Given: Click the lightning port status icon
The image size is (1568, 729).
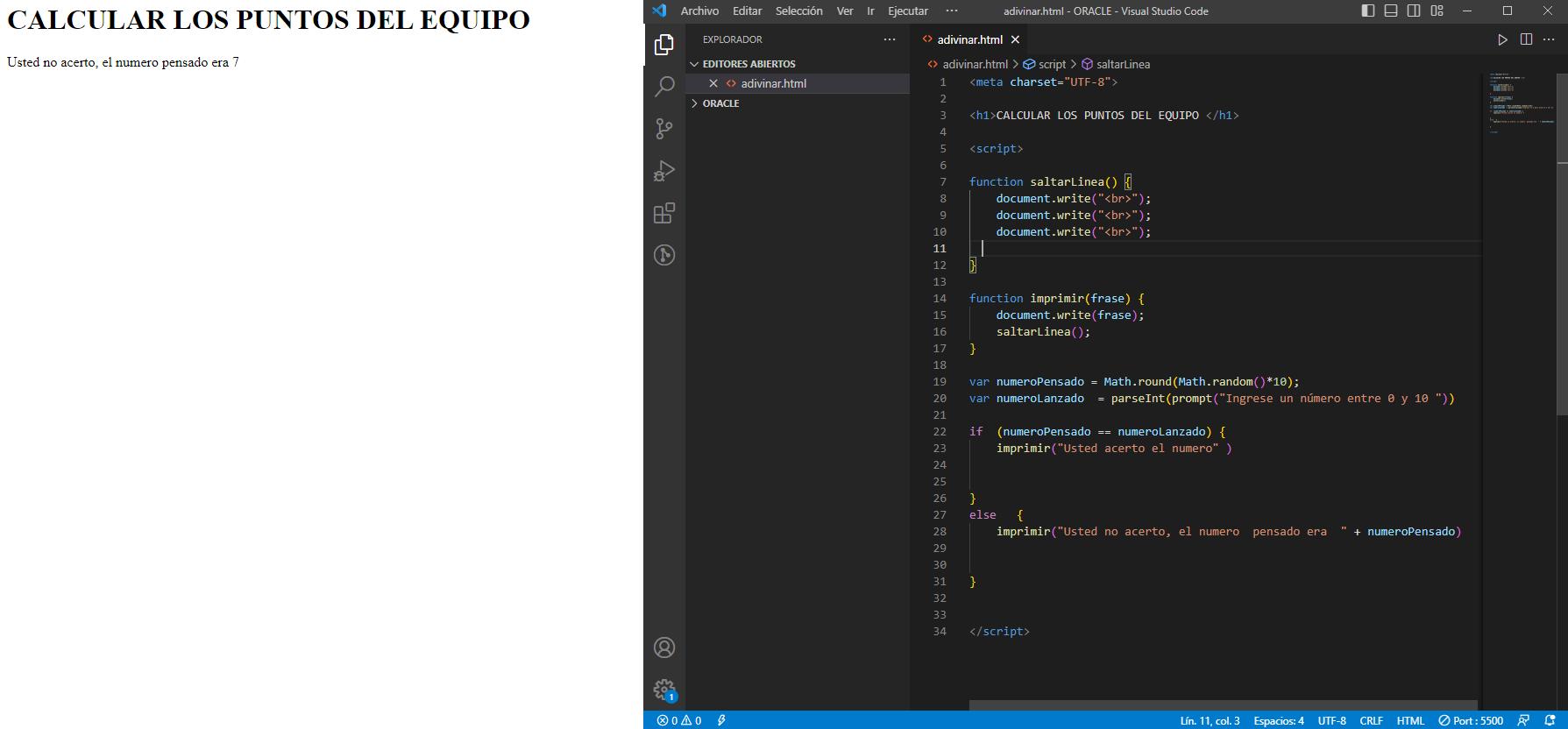Looking at the screenshot, I should pyautogui.click(x=721, y=720).
